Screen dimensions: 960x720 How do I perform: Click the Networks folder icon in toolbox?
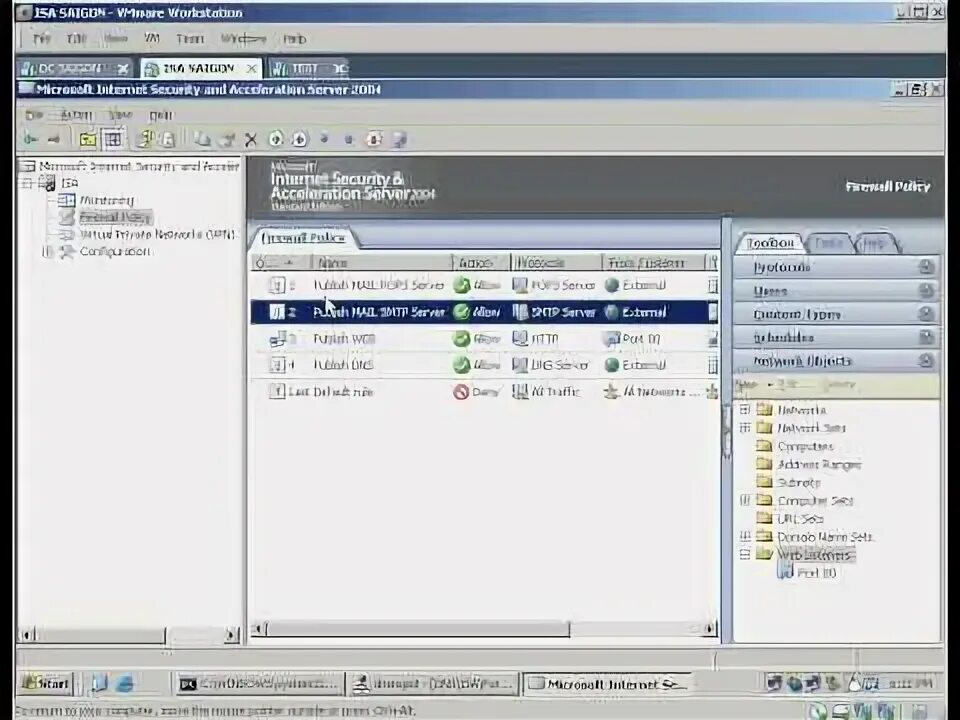coord(764,410)
